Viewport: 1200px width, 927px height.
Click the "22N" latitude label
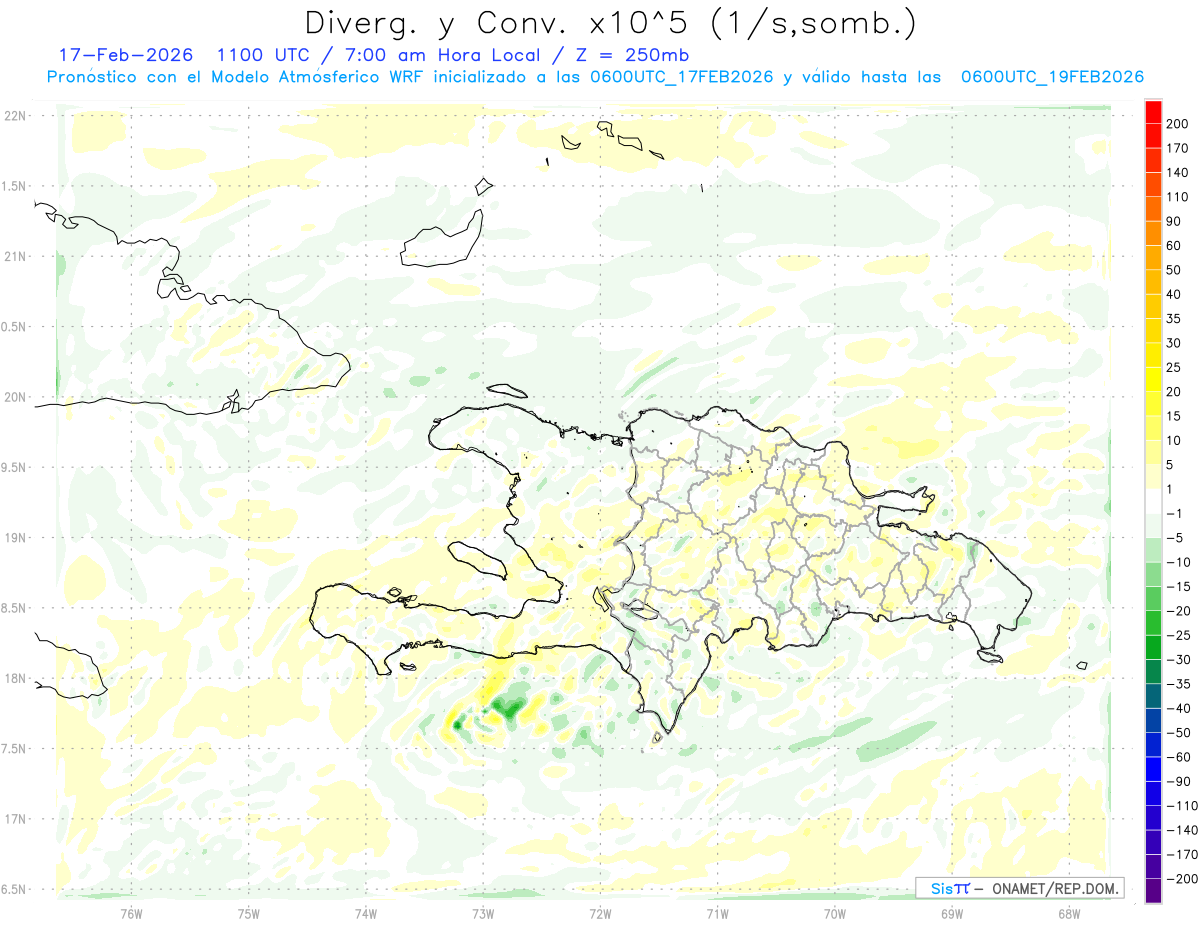coord(14,116)
